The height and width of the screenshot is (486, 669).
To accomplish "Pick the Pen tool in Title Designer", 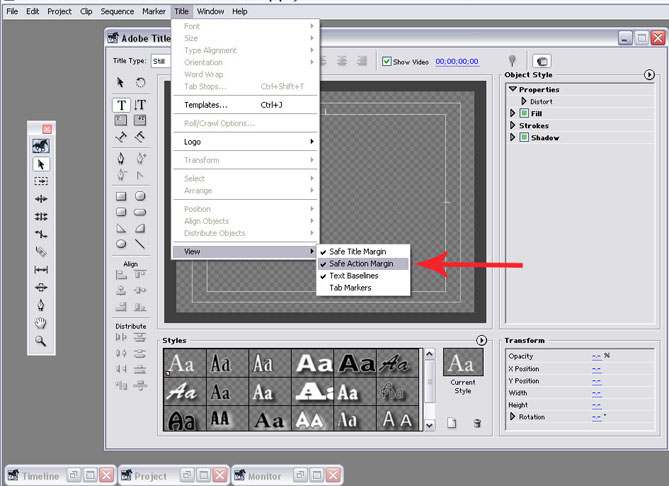I will pos(121,158).
